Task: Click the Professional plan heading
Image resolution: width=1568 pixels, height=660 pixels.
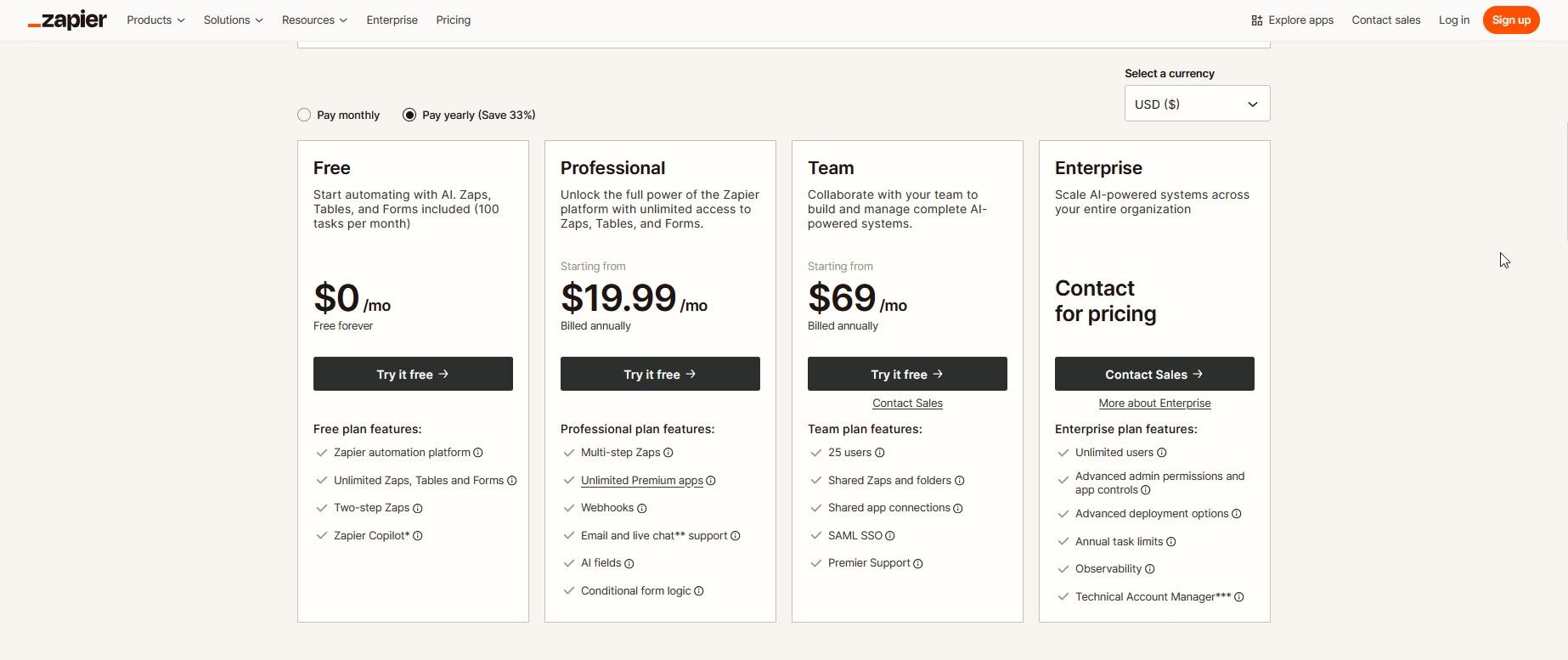Action: (612, 168)
